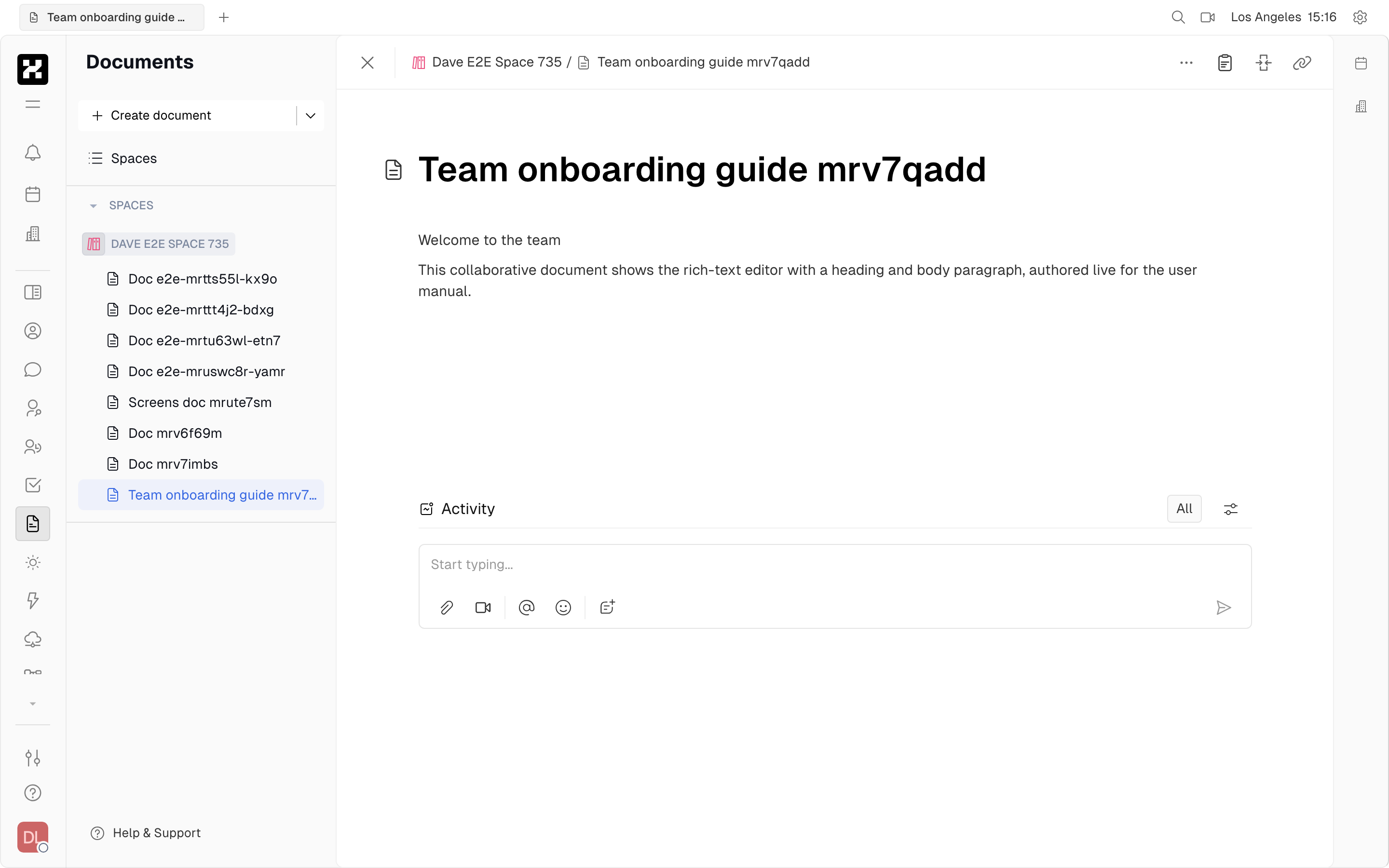Open the sun-shaped icon in the sidebar
The width and height of the screenshot is (1389, 868).
[33, 563]
